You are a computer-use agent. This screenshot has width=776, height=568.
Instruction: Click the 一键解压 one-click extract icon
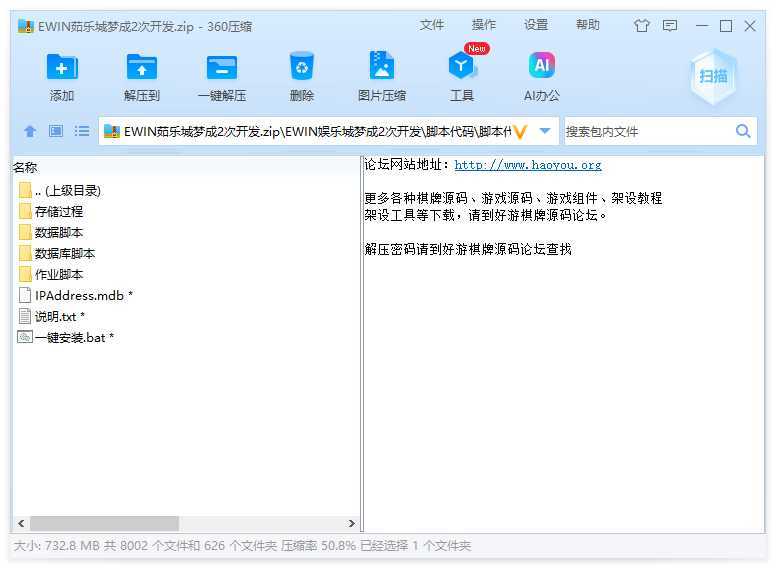tap(222, 67)
